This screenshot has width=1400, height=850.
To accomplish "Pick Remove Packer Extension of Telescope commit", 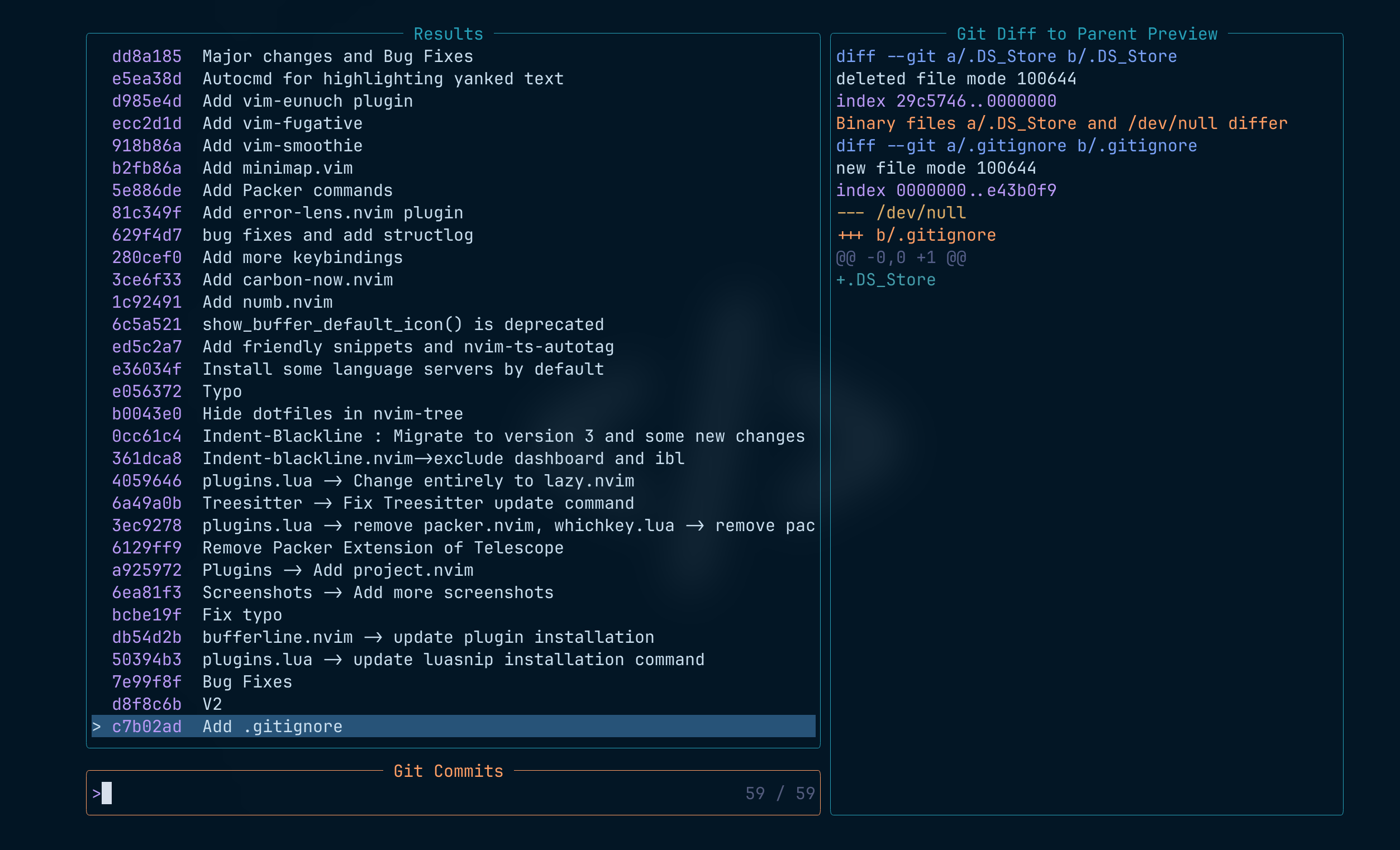I will pos(383,548).
